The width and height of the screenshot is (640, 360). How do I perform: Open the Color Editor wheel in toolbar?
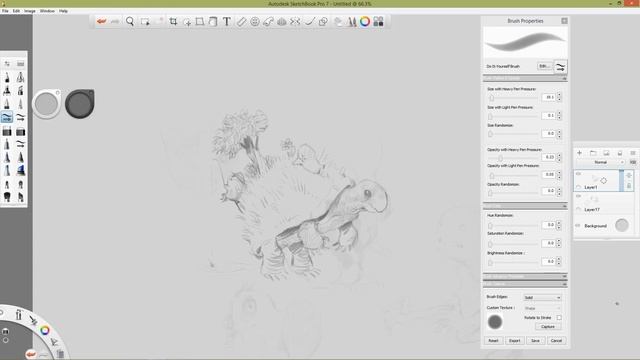(x=365, y=21)
